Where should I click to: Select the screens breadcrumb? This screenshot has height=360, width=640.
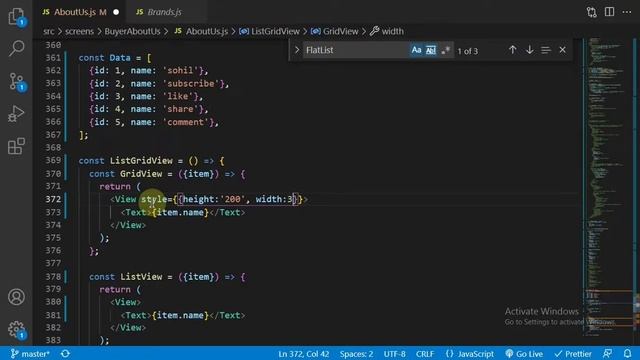79,31
